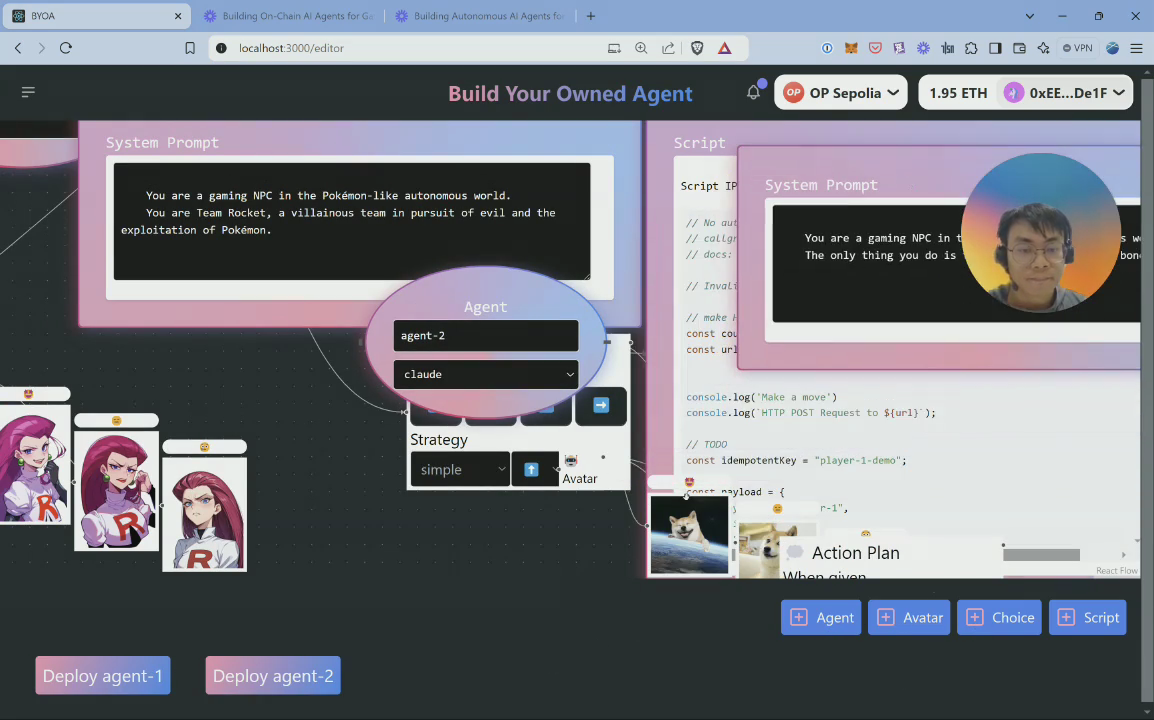
Task: Add a new Script node
Action: [x=1088, y=618]
